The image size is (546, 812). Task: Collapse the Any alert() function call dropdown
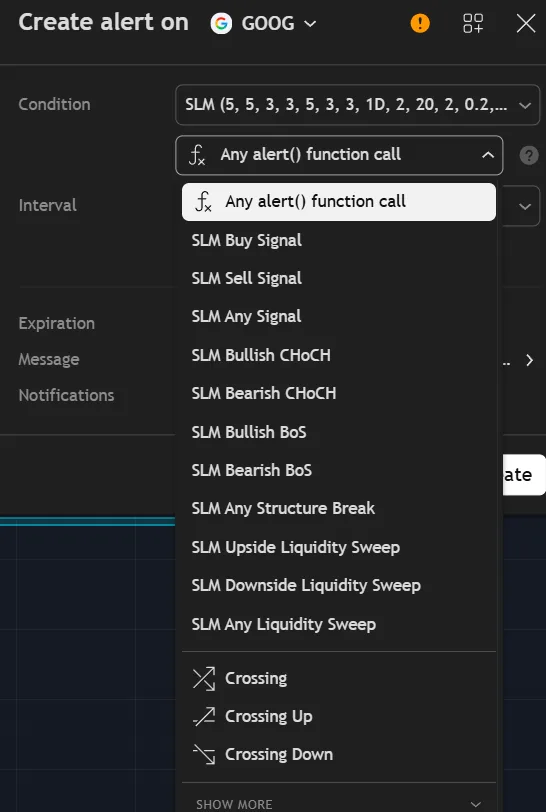[339, 155]
